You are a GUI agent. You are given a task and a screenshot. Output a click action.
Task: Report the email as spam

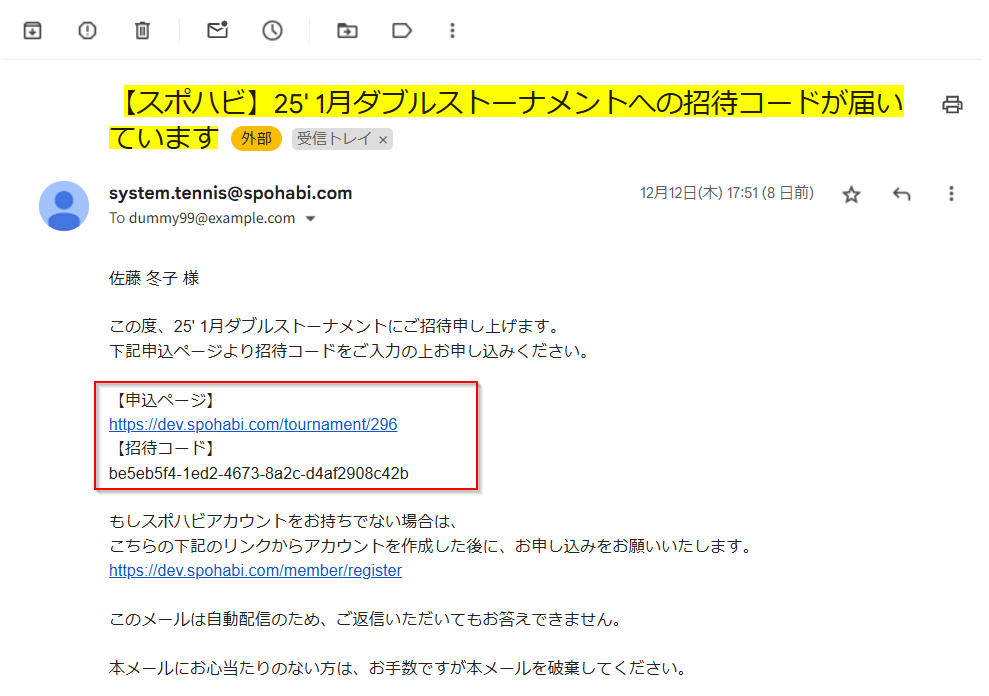point(87,30)
